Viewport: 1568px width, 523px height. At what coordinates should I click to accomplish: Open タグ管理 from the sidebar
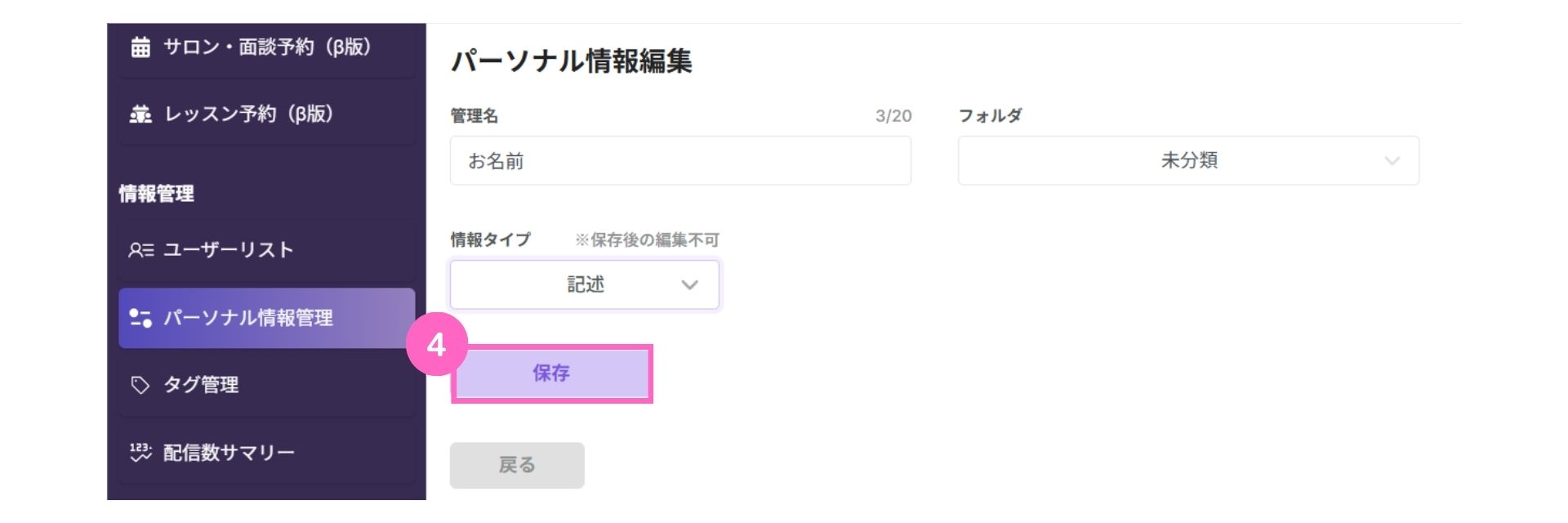(267, 385)
